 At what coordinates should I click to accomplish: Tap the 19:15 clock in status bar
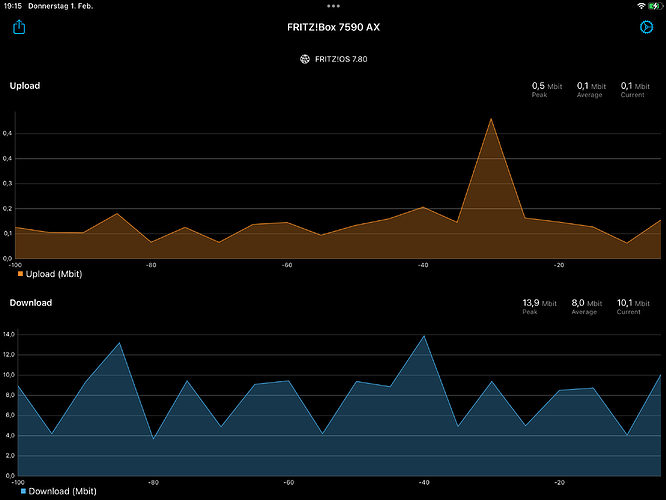[x=12, y=6]
